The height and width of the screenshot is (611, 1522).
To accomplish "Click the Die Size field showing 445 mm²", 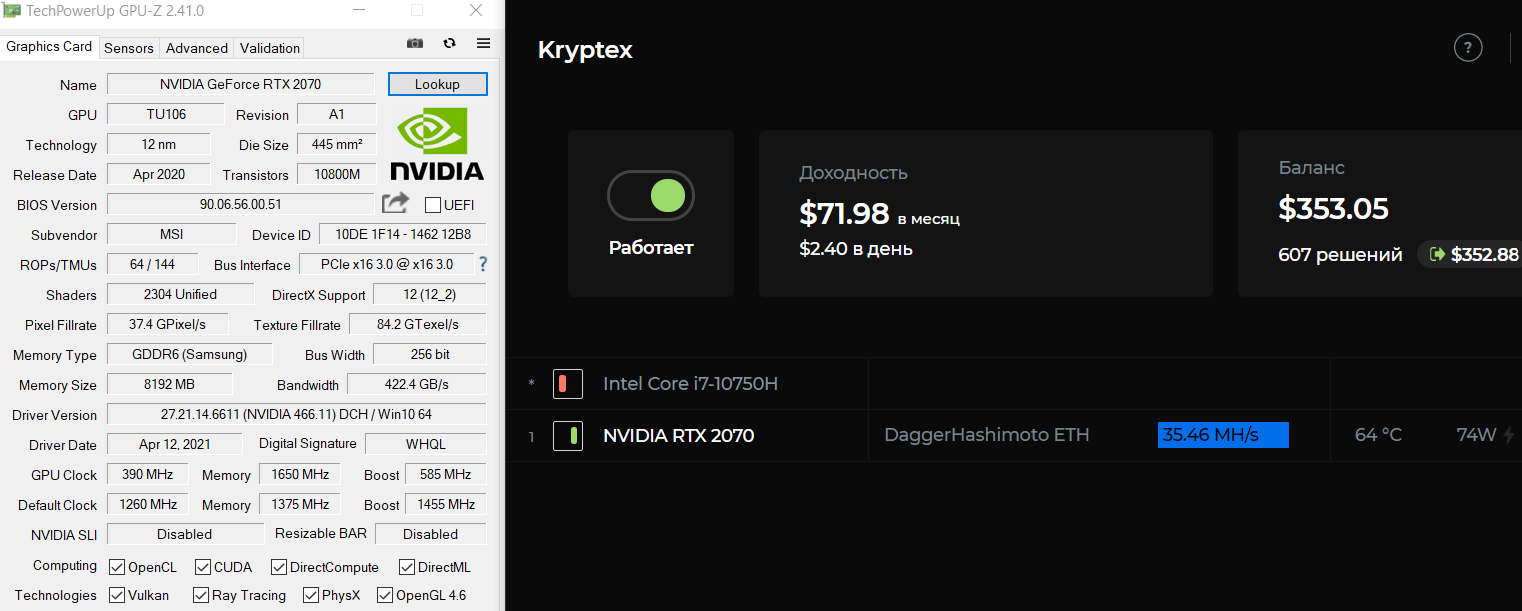I will coord(337,144).
